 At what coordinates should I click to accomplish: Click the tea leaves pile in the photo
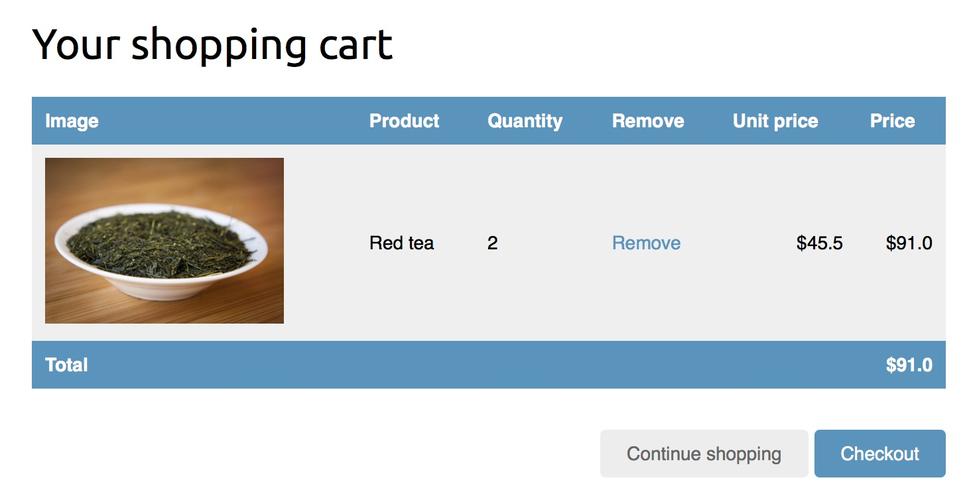pos(160,240)
